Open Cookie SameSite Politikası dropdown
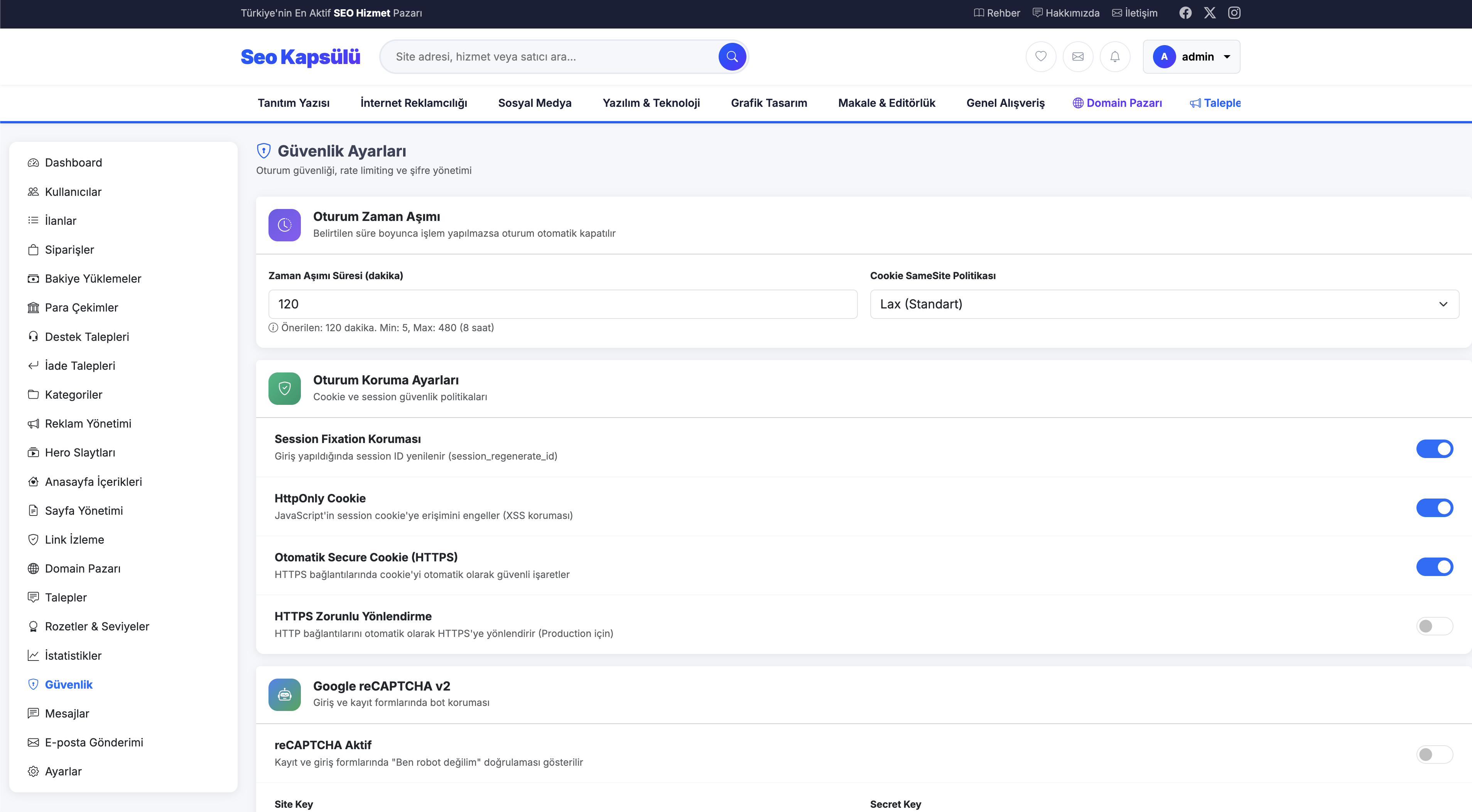 click(1164, 304)
